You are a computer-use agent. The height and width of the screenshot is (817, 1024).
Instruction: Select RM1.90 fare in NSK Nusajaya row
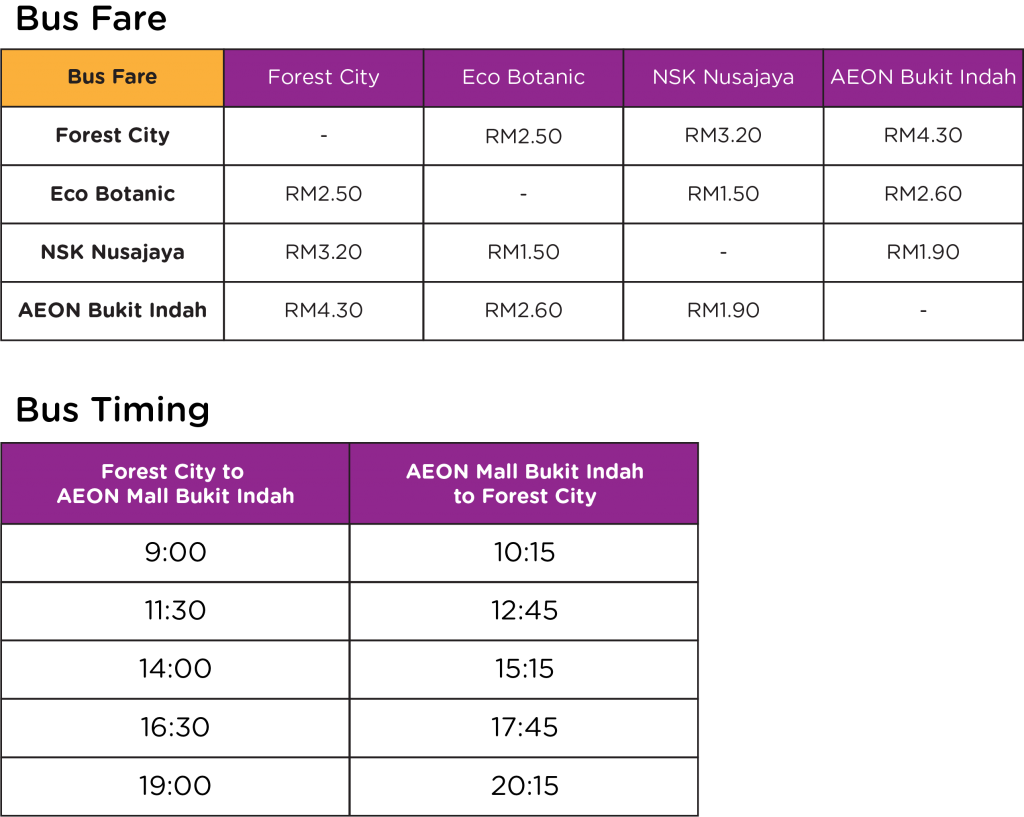tap(923, 252)
